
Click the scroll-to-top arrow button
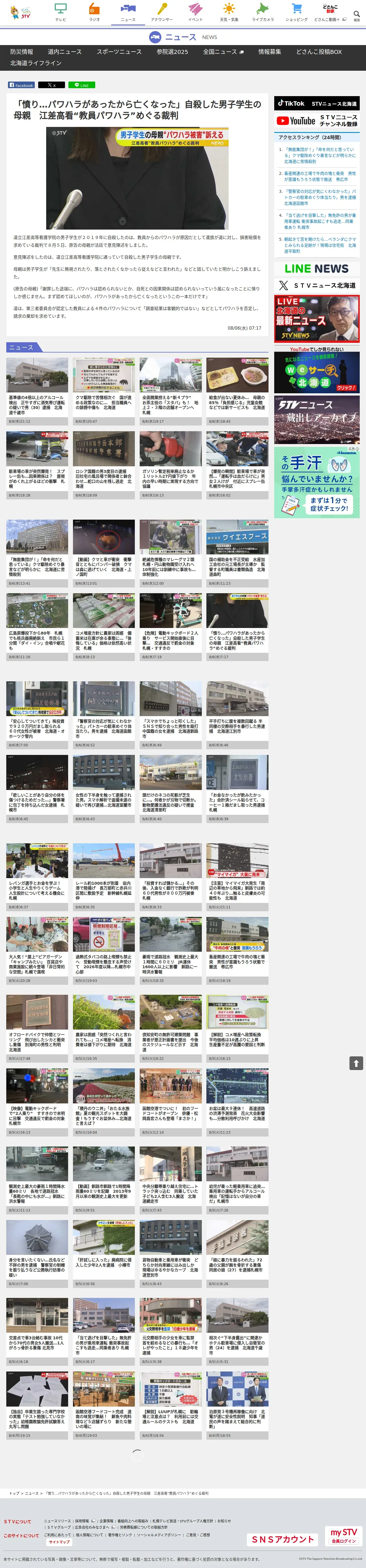pyautogui.click(x=356, y=1063)
